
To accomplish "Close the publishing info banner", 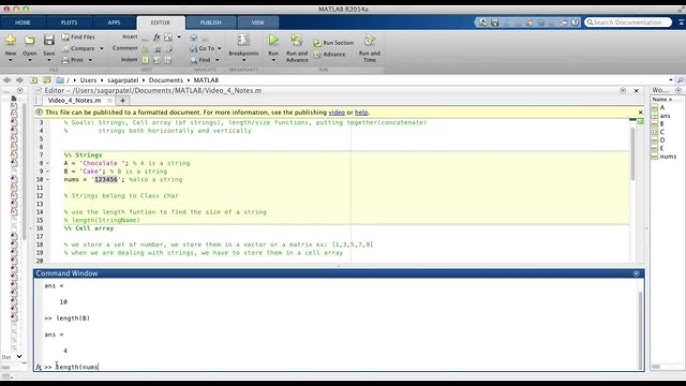I will pyautogui.click(x=640, y=112).
